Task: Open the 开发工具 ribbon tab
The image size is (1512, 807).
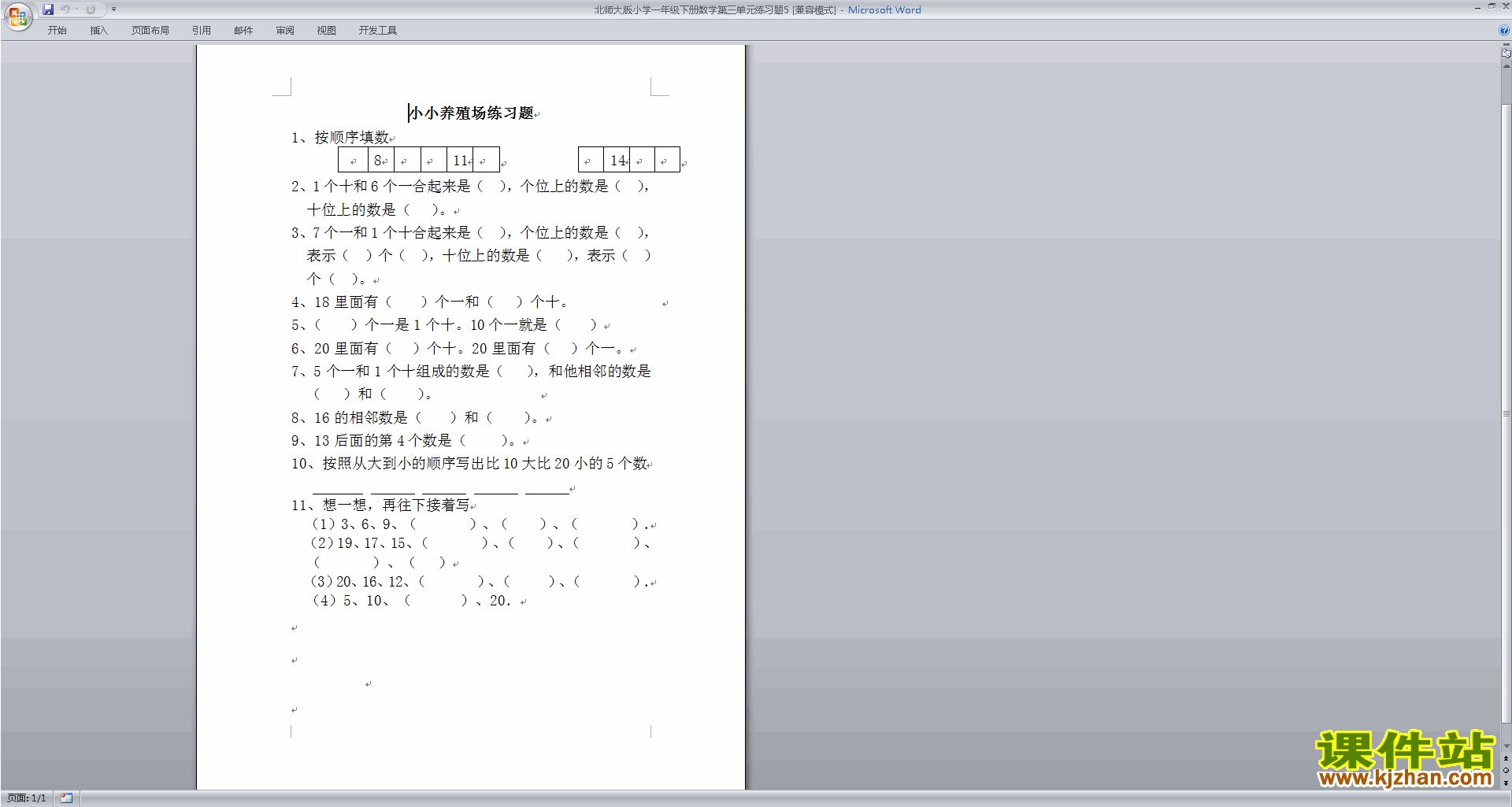Action: click(x=378, y=31)
